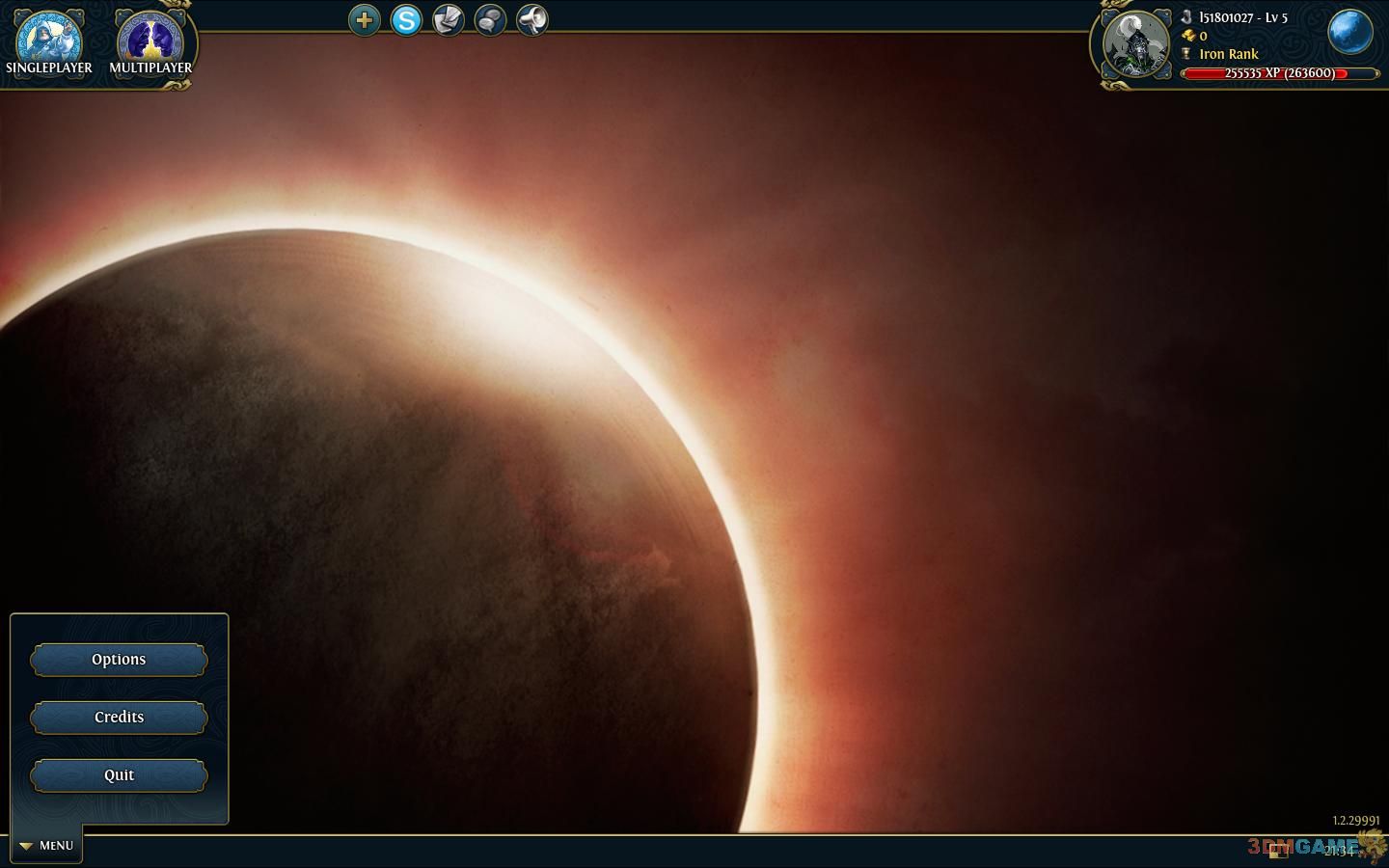Click the Iron Rank label

point(1229,54)
